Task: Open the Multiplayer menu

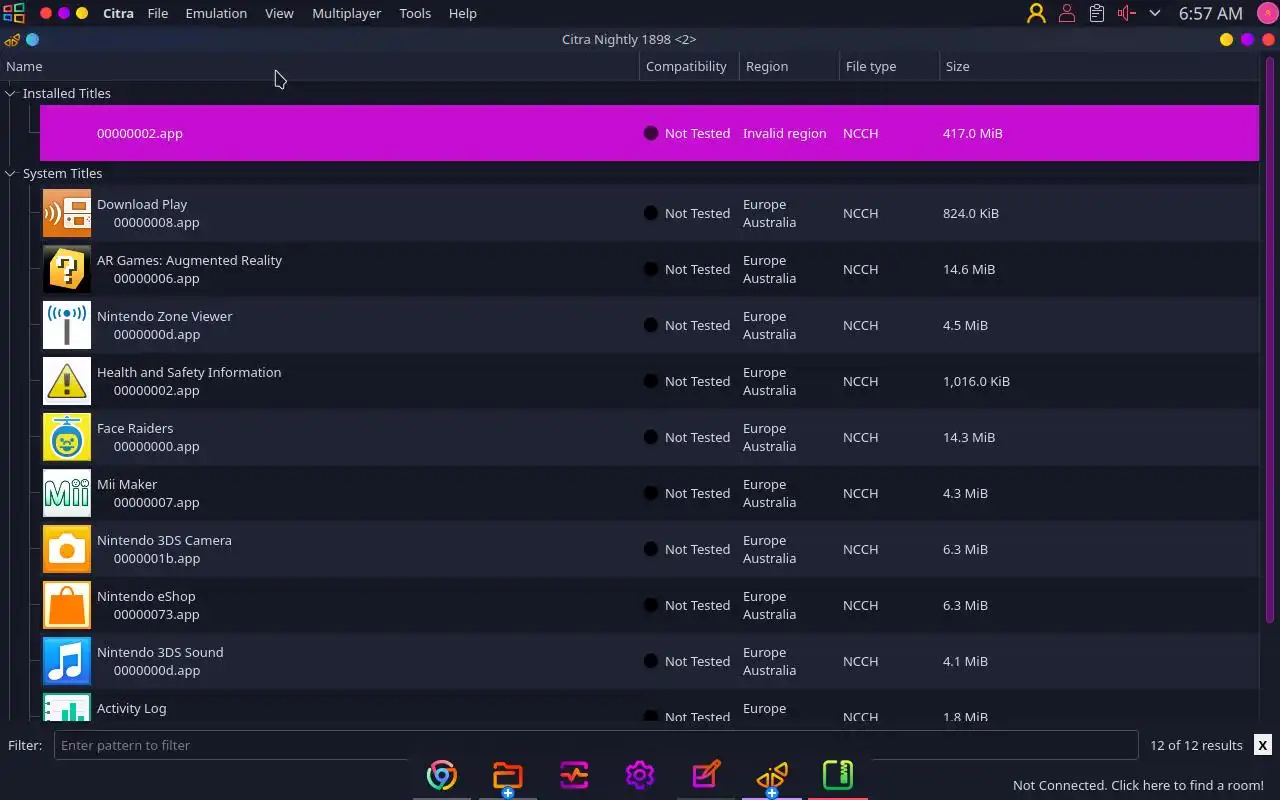Action: click(x=346, y=13)
